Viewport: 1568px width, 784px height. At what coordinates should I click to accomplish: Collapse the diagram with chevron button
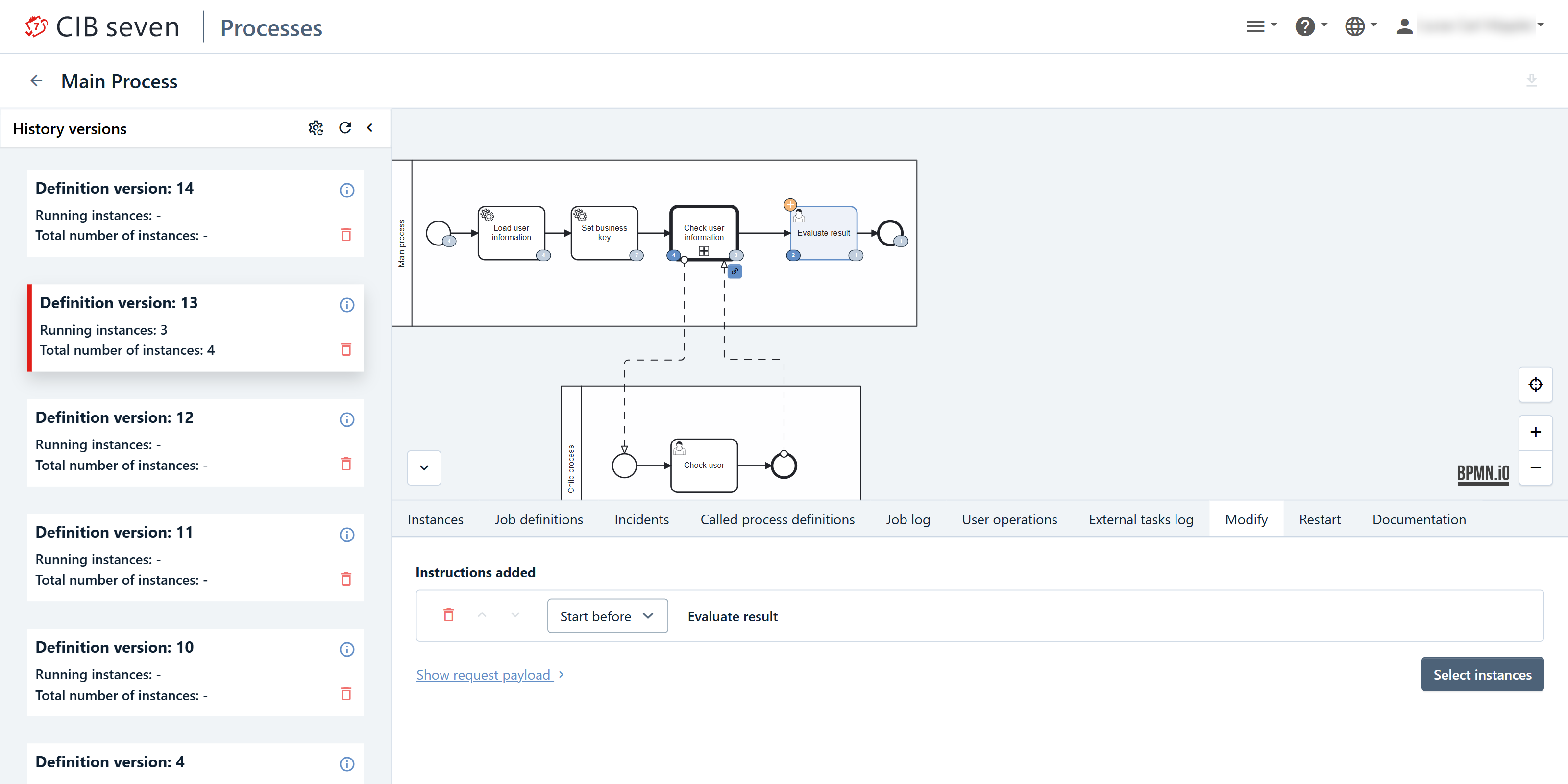tap(424, 467)
